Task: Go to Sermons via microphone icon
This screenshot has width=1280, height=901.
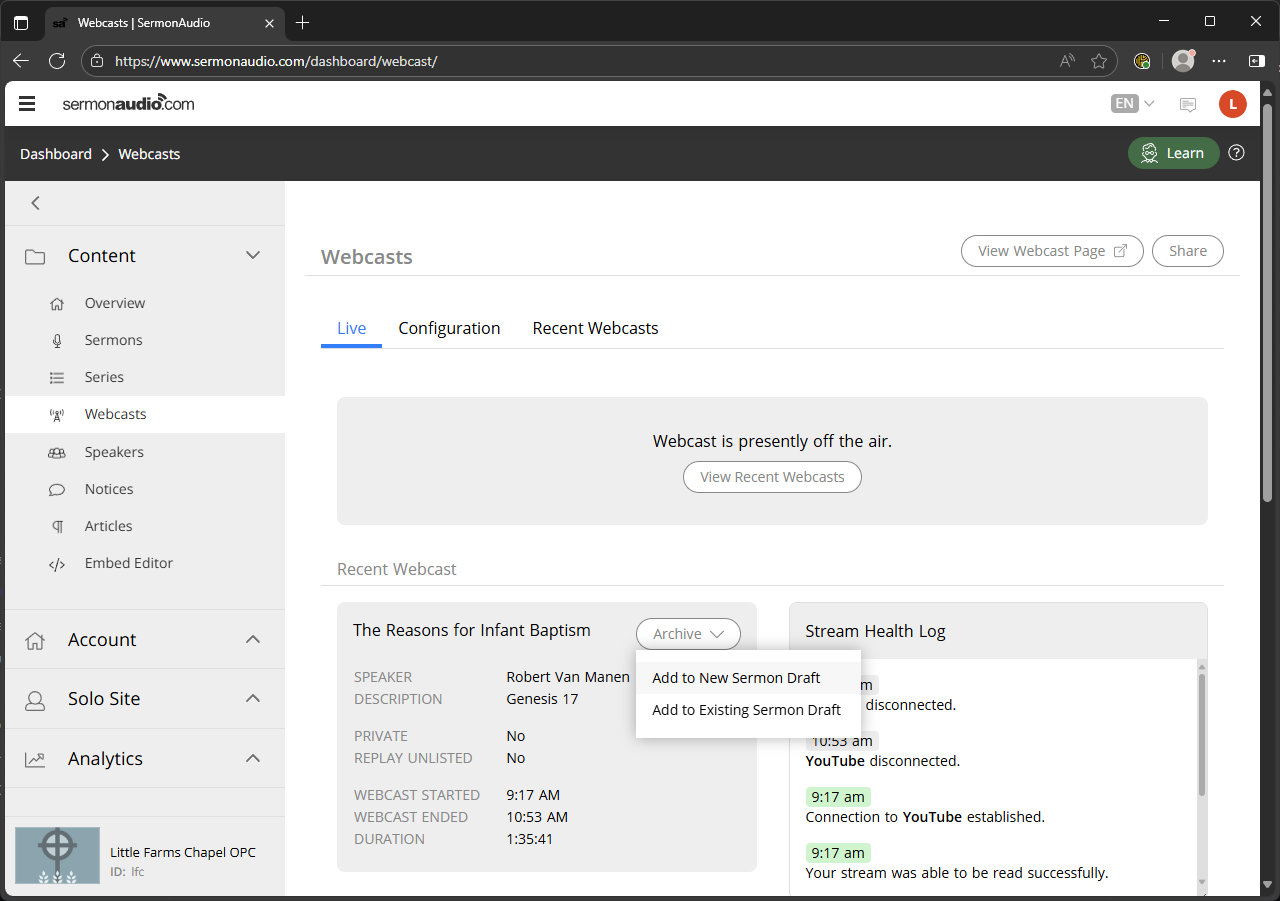Action: point(58,340)
